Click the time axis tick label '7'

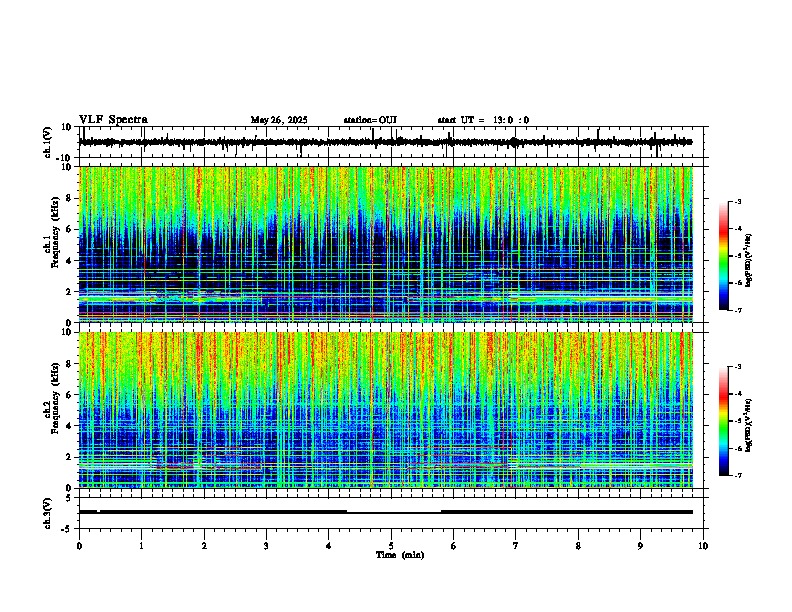516,546
